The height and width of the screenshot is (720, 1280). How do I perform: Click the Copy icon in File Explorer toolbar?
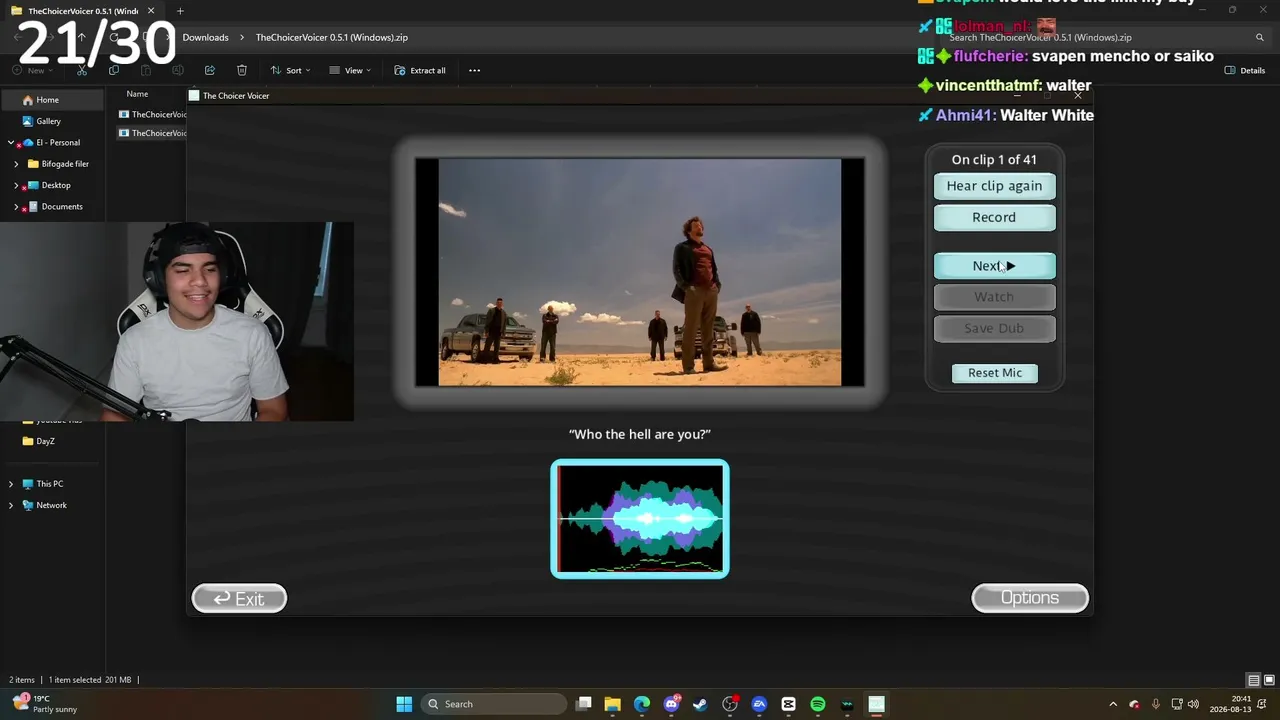pos(114,70)
